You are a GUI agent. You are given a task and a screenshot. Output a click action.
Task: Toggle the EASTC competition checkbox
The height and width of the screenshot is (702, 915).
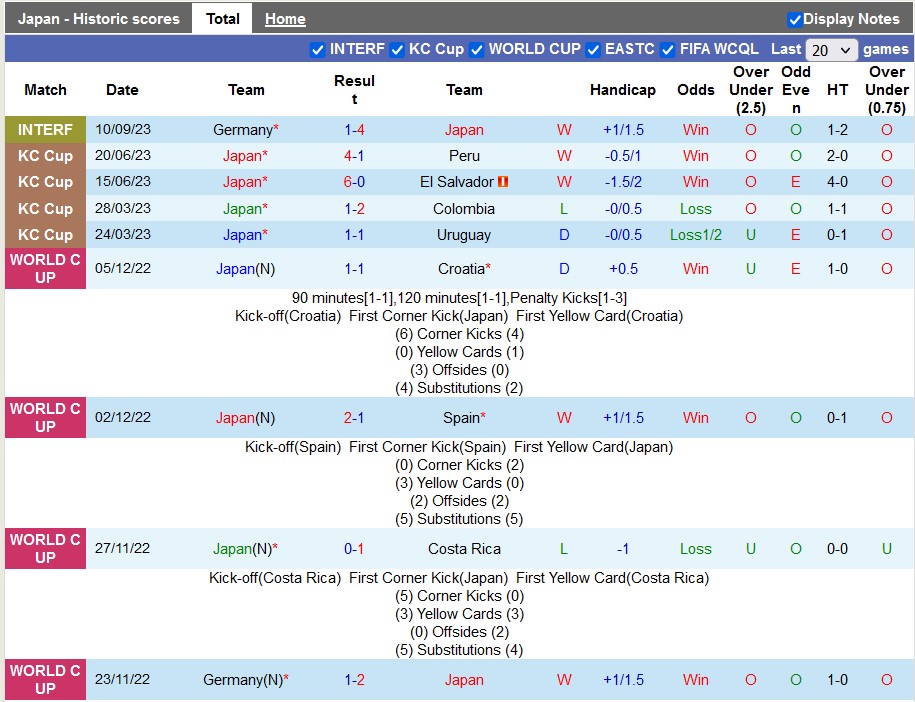pos(593,50)
